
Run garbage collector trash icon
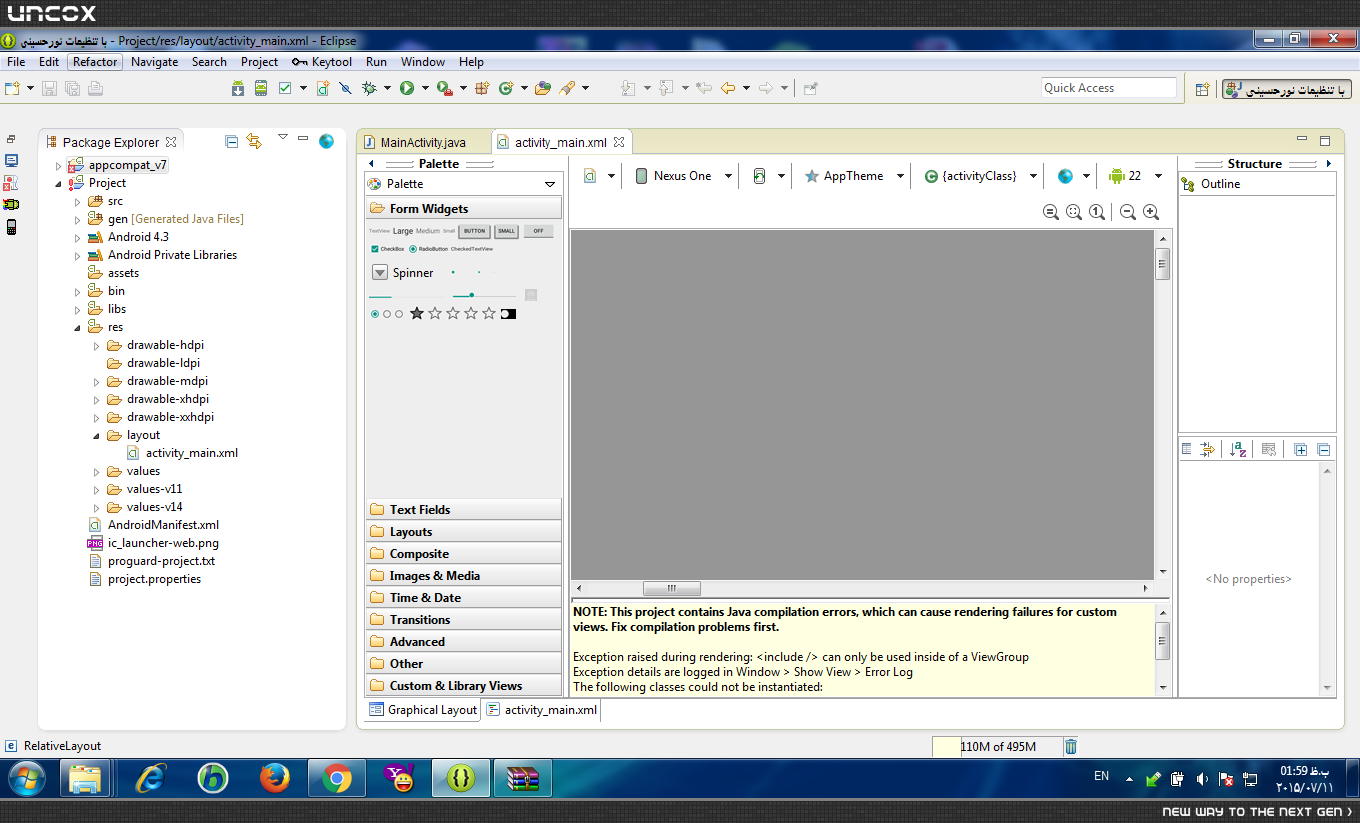[1071, 746]
